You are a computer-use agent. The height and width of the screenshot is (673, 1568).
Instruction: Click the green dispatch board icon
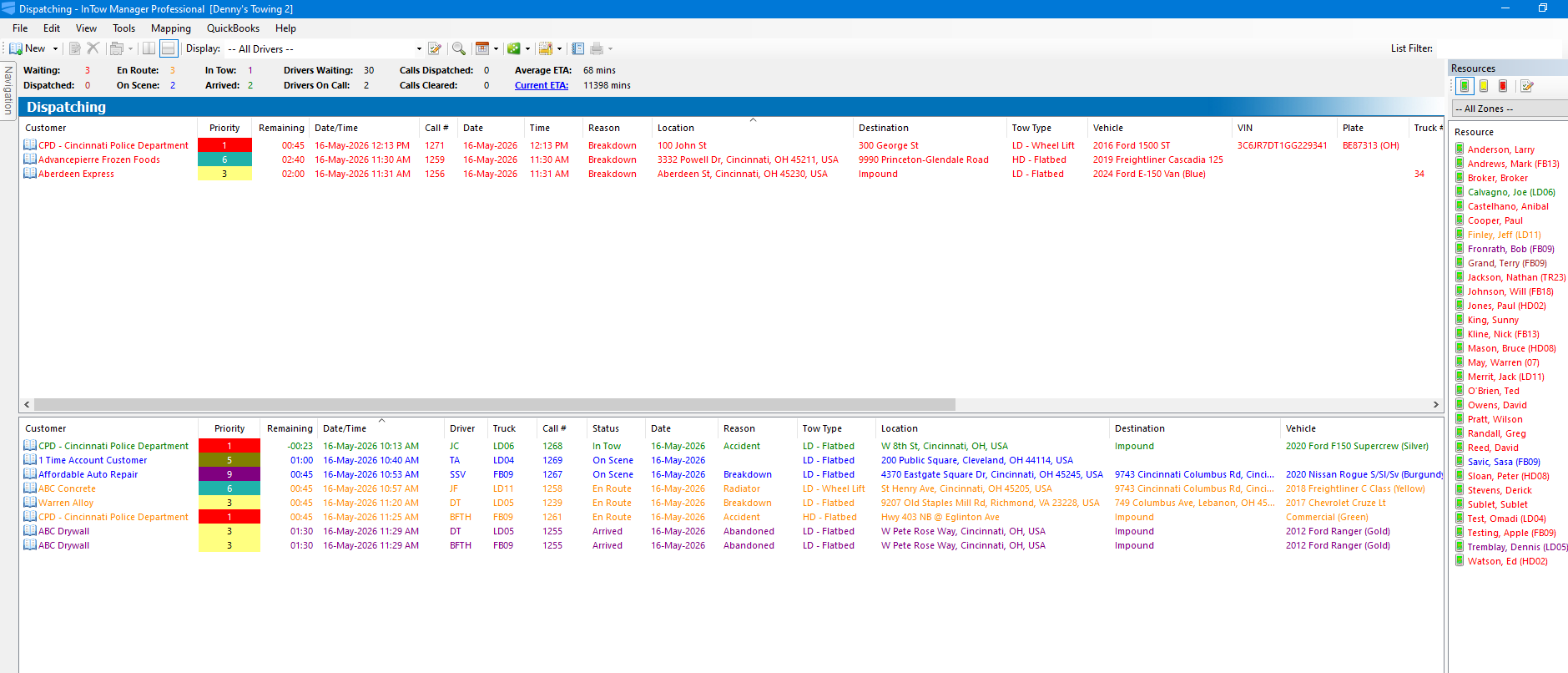pyautogui.click(x=514, y=48)
